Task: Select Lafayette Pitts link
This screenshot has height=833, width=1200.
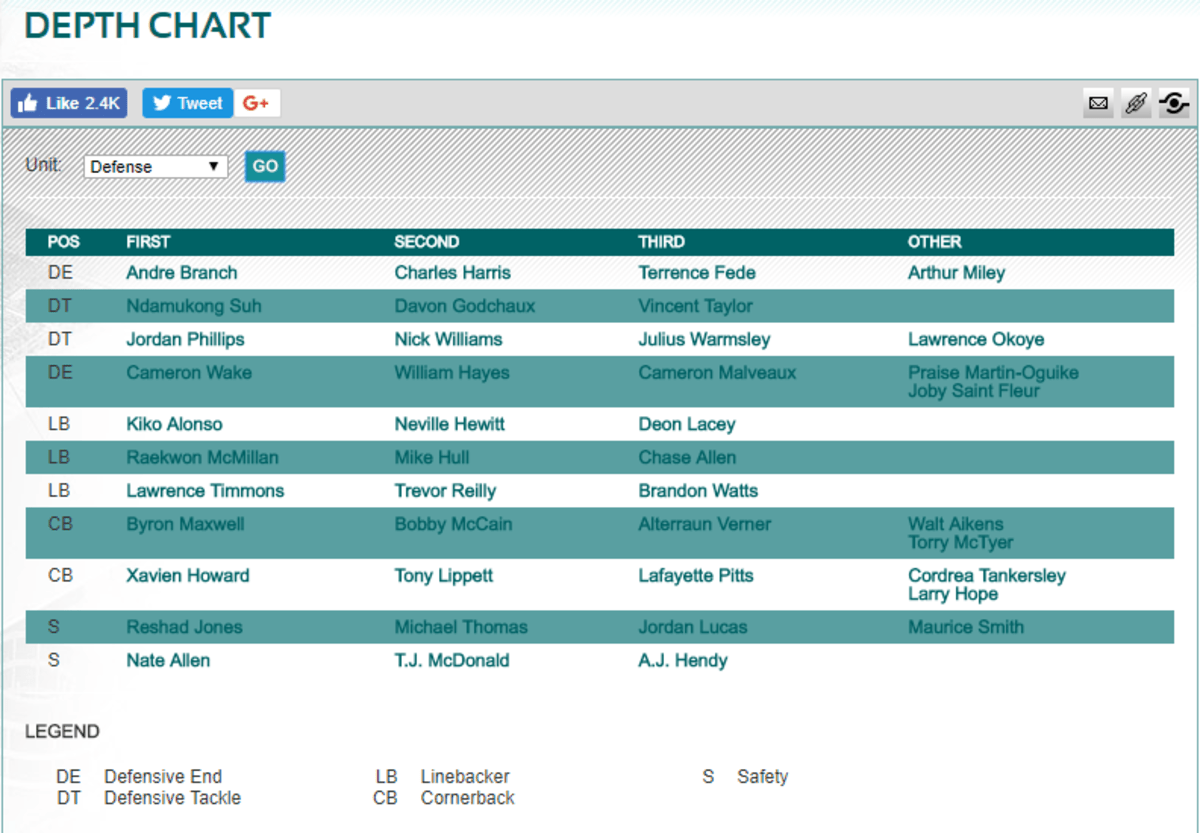Action: click(x=696, y=575)
